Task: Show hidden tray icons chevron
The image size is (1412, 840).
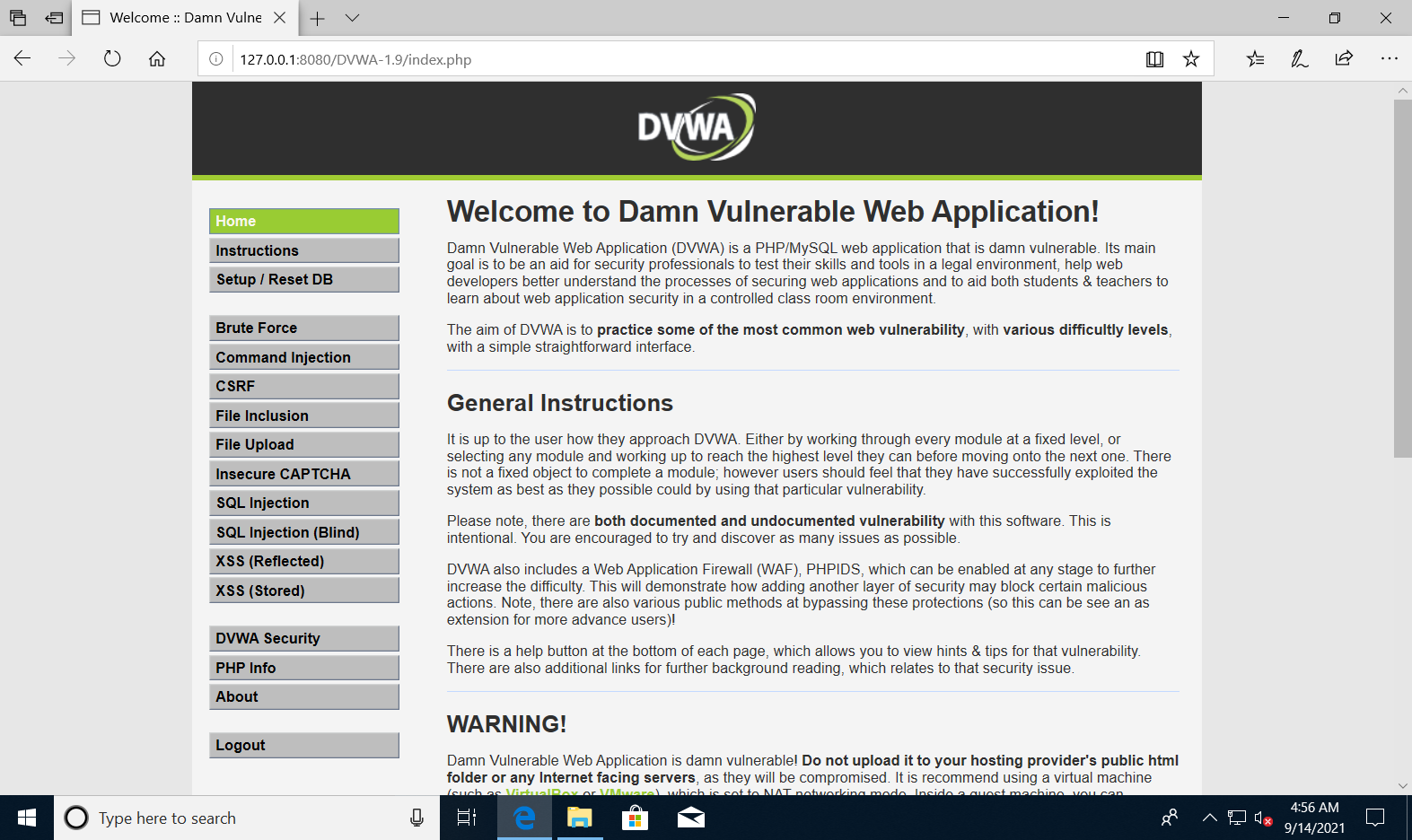Action: pos(1209,818)
